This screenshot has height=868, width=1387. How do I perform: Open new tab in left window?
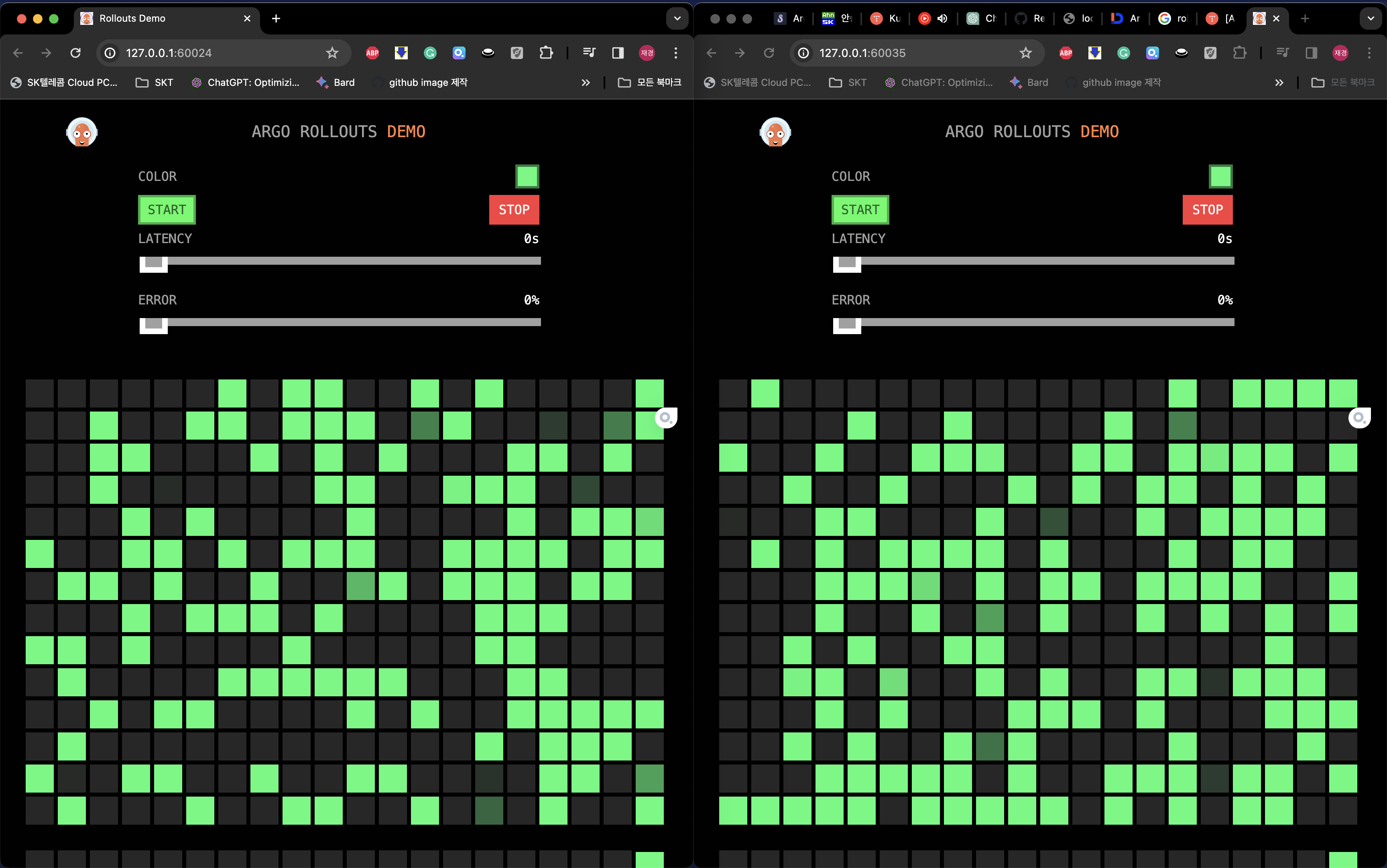pyautogui.click(x=276, y=18)
